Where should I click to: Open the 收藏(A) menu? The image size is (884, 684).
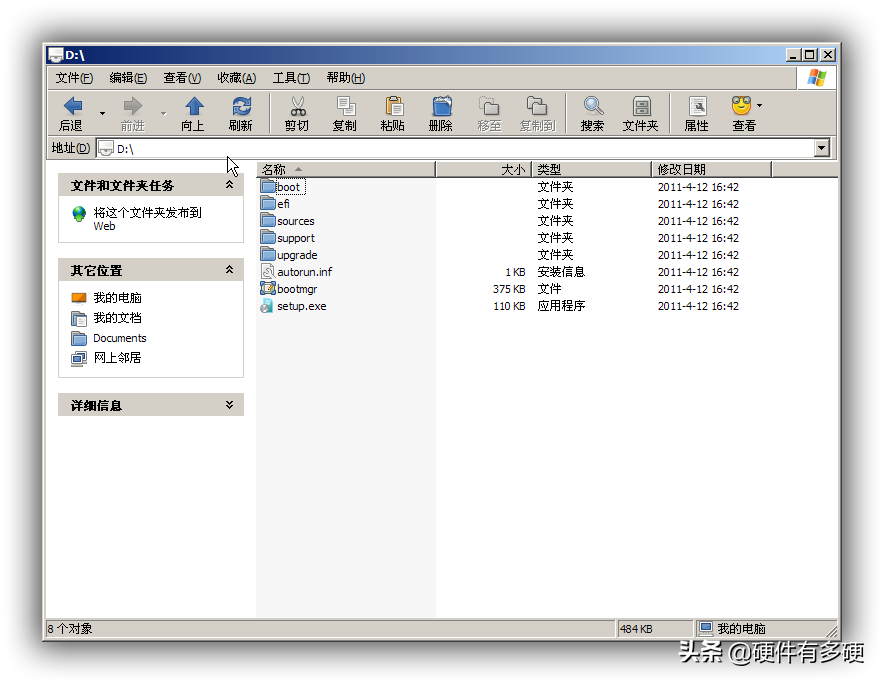[237, 78]
